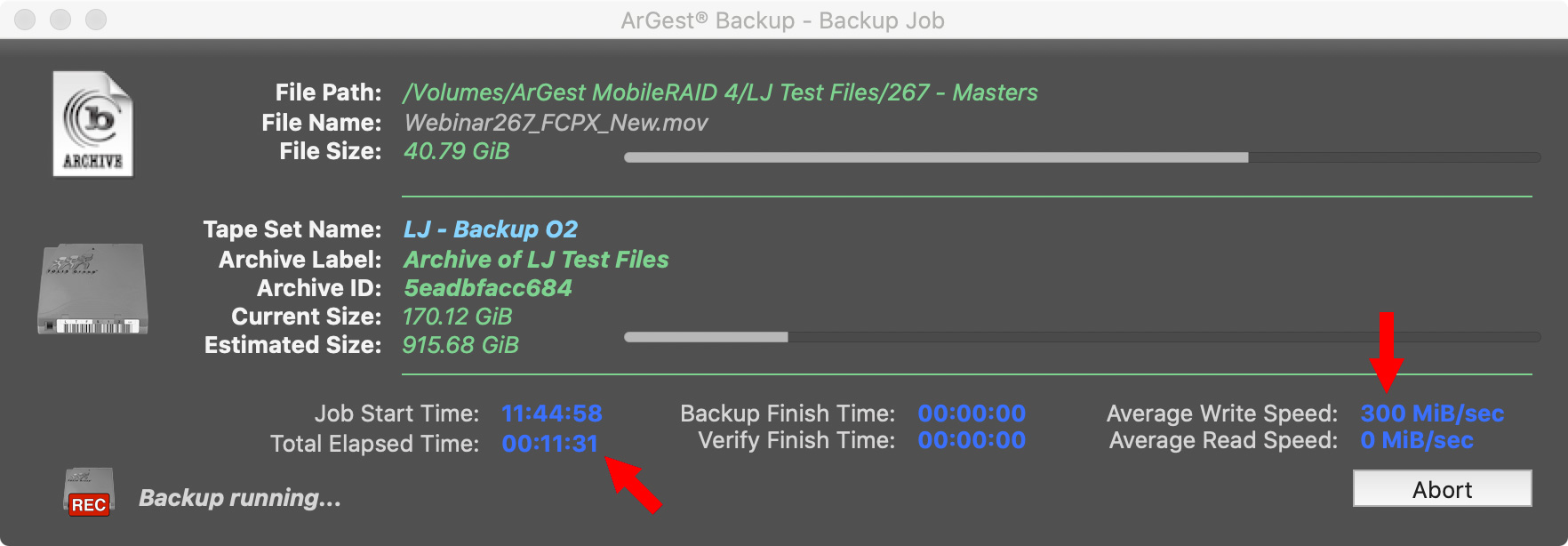Click the Archive of LJ Test Files label
The image size is (1568, 546).
[536, 260]
